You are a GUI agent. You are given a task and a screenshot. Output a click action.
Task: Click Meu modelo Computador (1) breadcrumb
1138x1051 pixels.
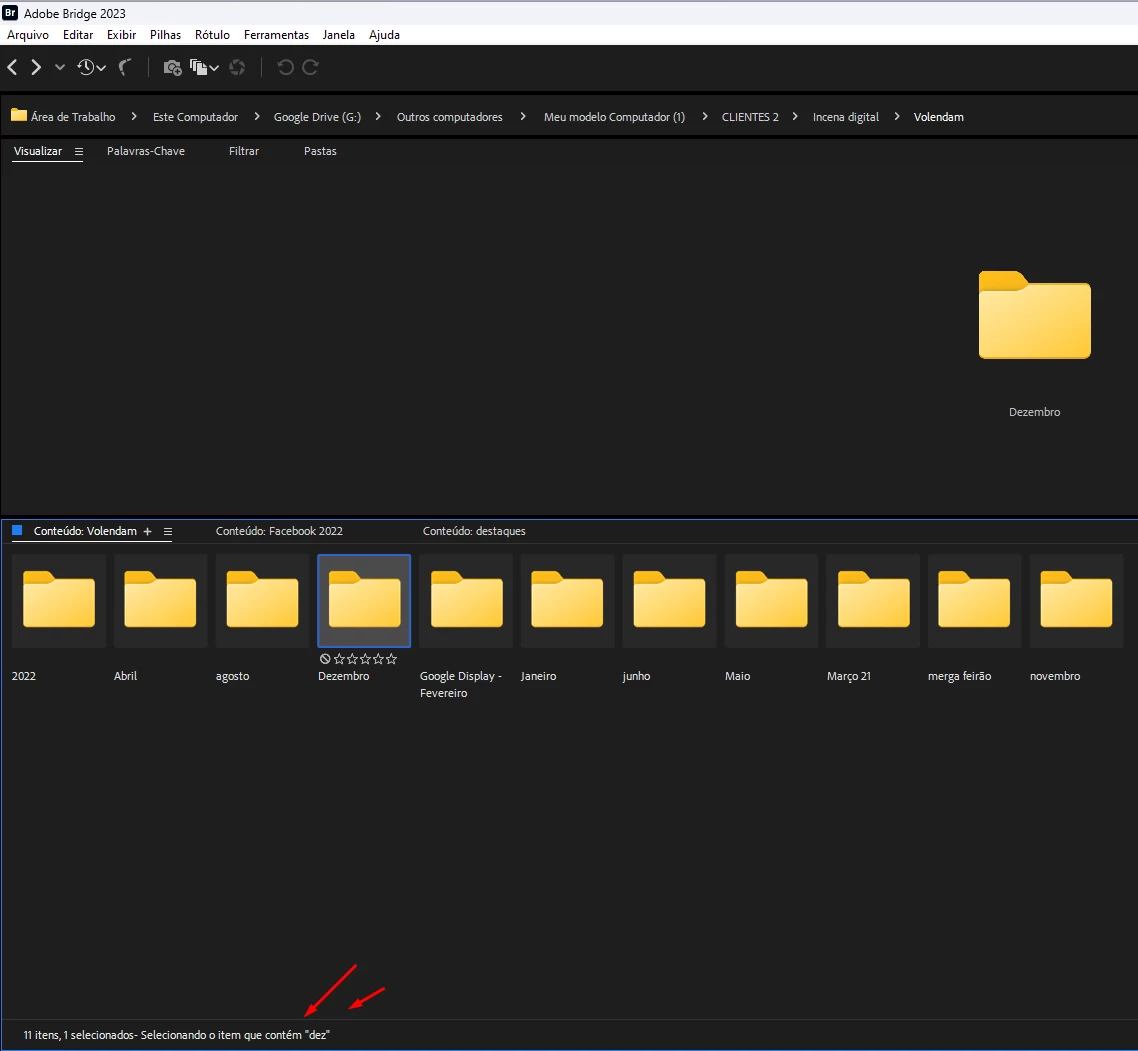click(x=614, y=117)
